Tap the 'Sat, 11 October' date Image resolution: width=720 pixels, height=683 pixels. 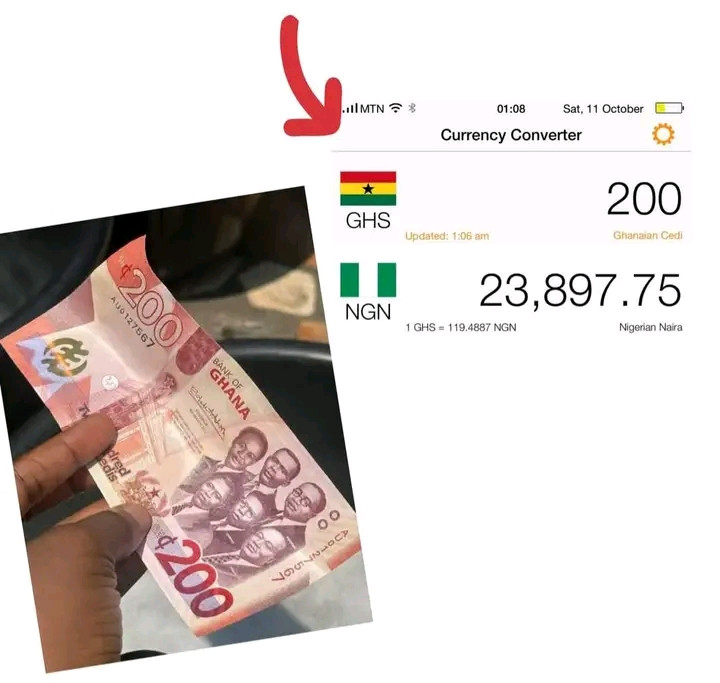[x=603, y=109]
